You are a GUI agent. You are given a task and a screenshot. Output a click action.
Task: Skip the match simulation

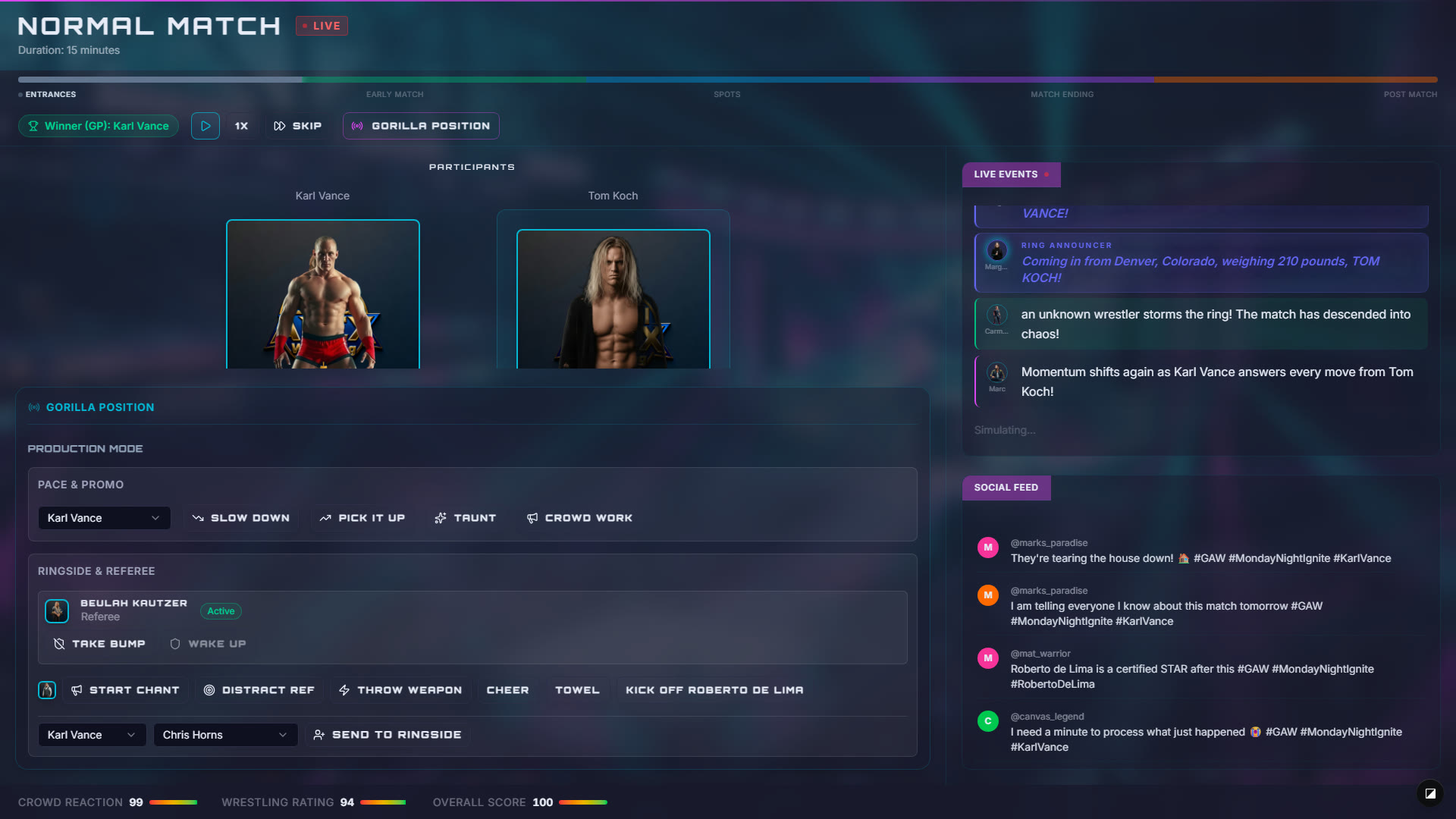point(297,126)
